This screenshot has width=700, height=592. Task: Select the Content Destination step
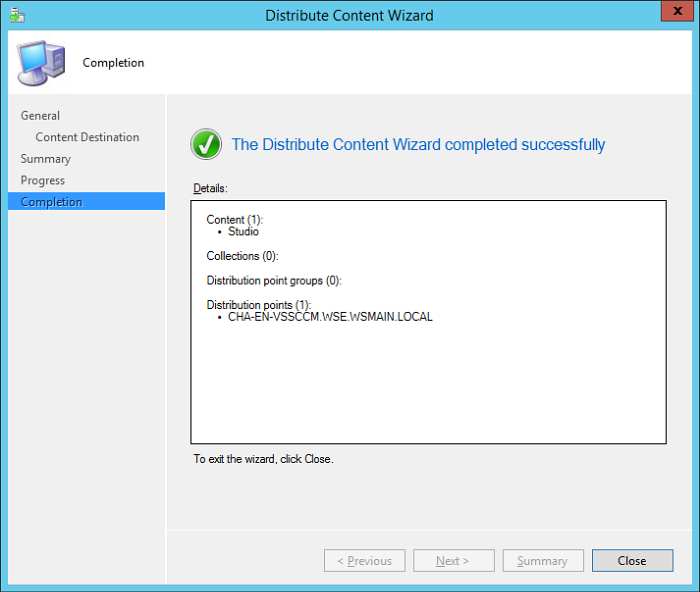pyautogui.click(x=87, y=137)
